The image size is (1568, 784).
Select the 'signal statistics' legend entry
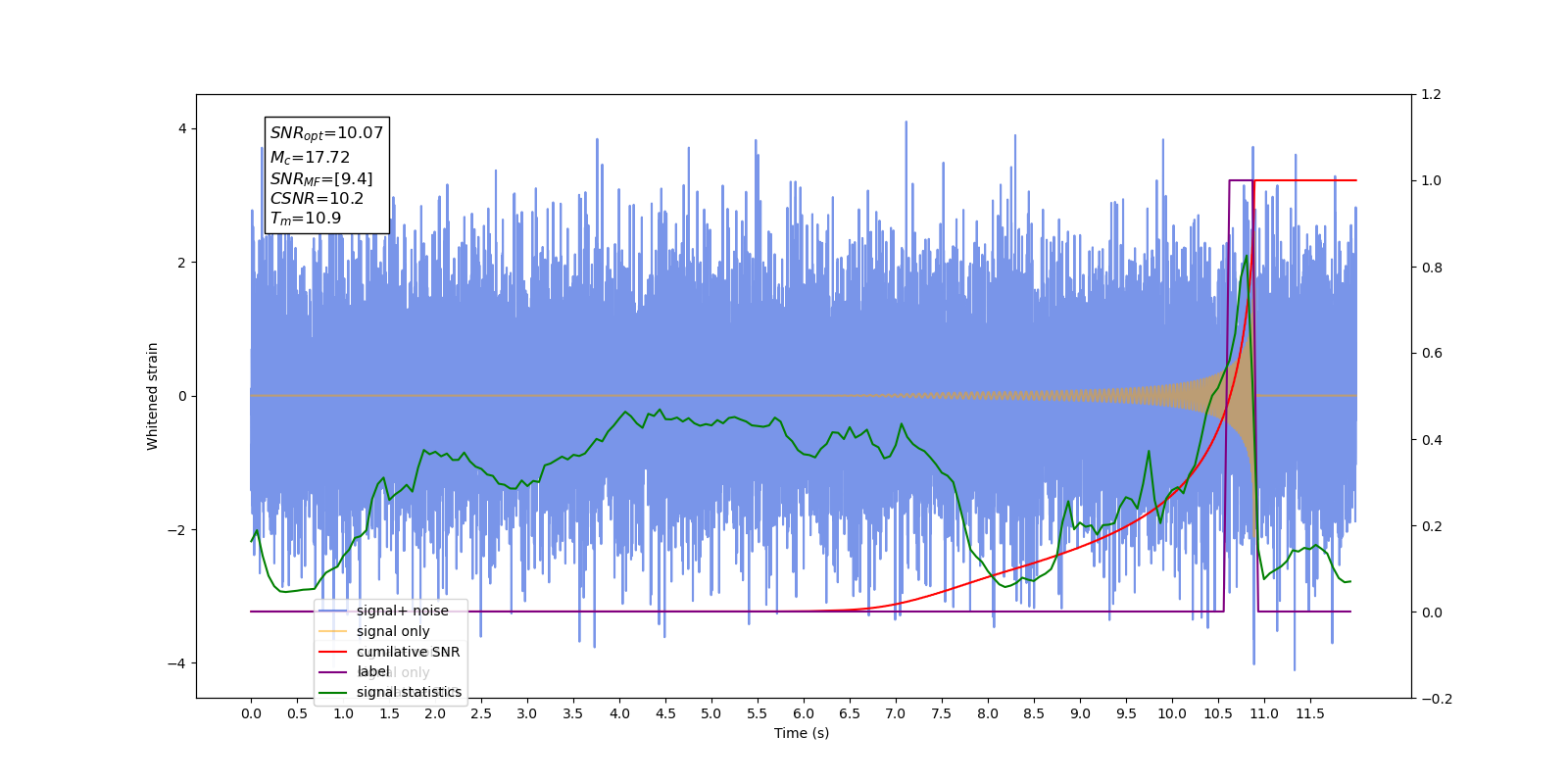409,692
